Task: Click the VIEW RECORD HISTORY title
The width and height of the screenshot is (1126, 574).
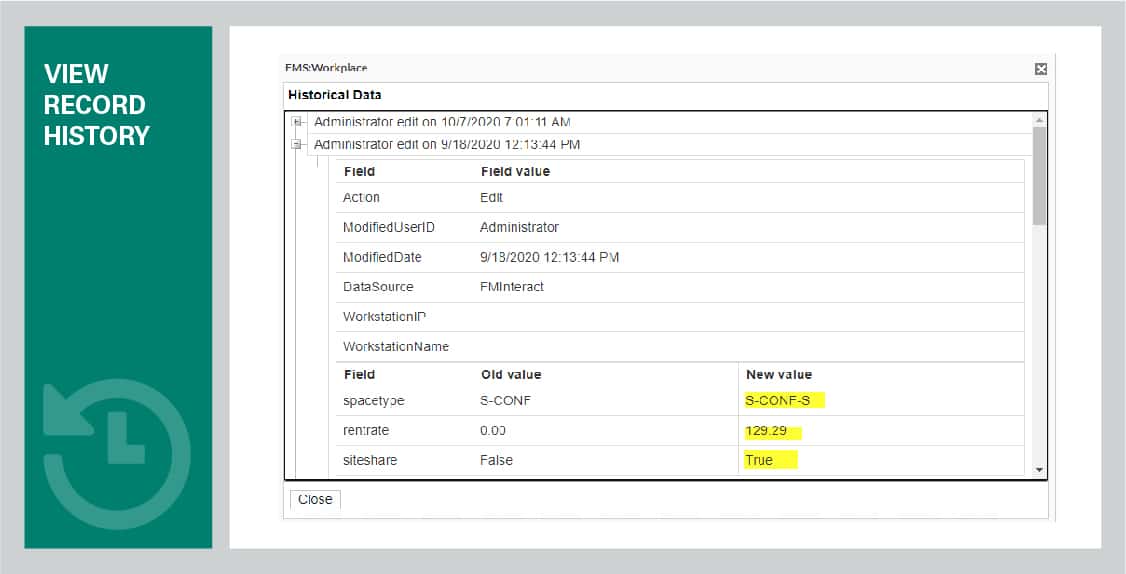Action: click(96, 105)
